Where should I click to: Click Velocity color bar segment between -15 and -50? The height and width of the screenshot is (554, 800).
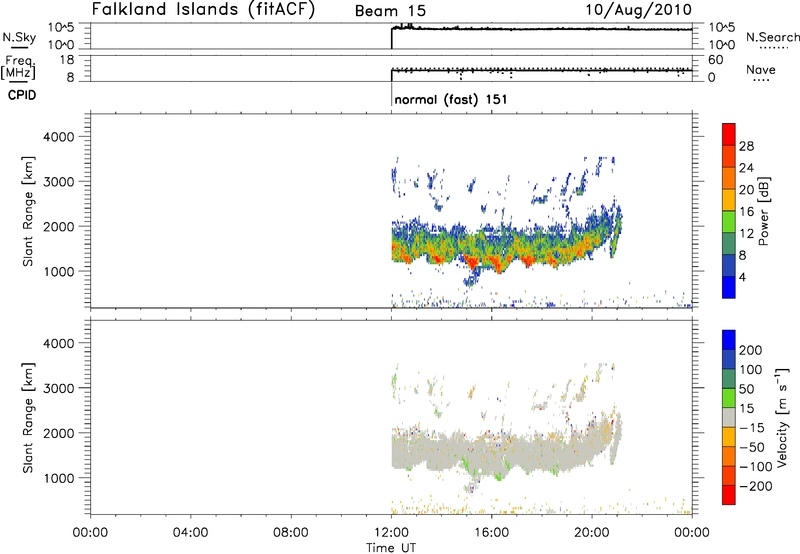point(729,437)
